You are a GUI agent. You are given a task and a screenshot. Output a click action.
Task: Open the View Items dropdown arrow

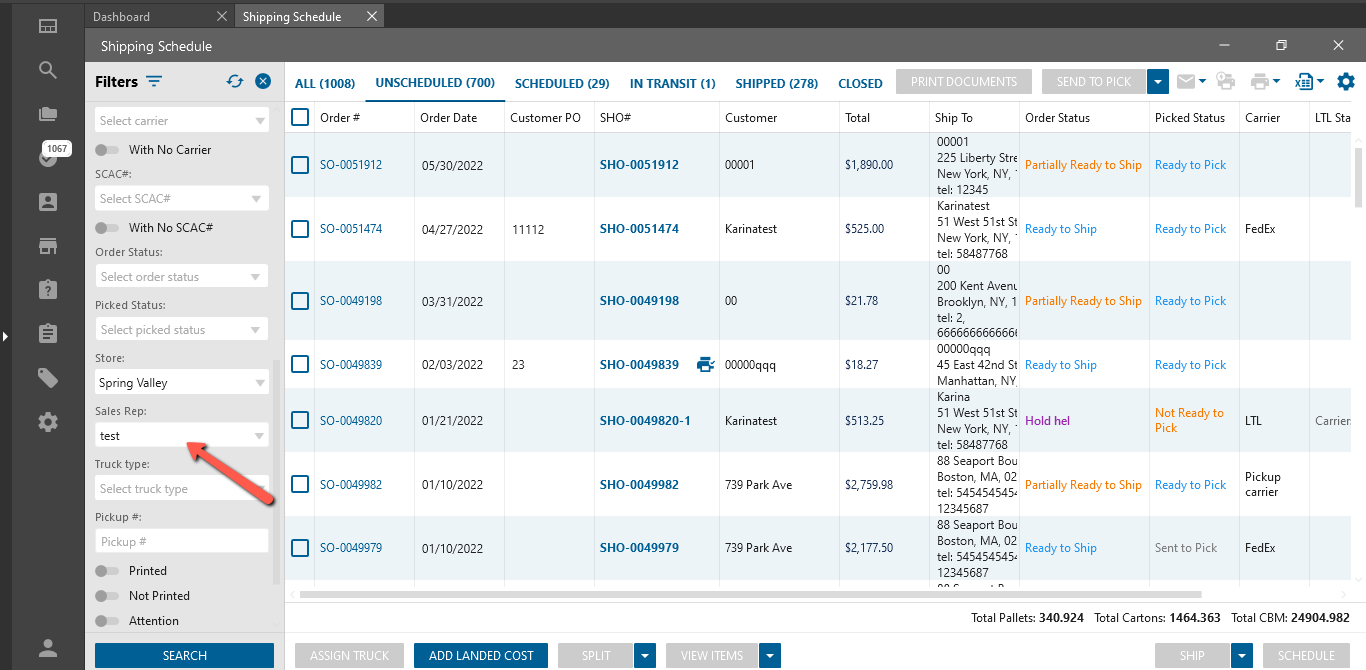click(770, 656)
